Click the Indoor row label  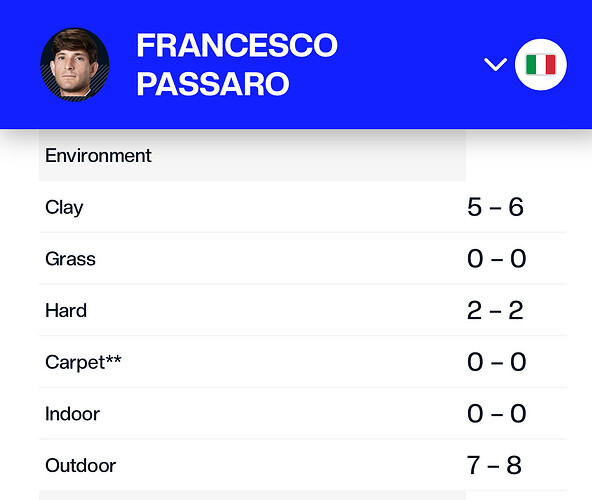(72, 414)
